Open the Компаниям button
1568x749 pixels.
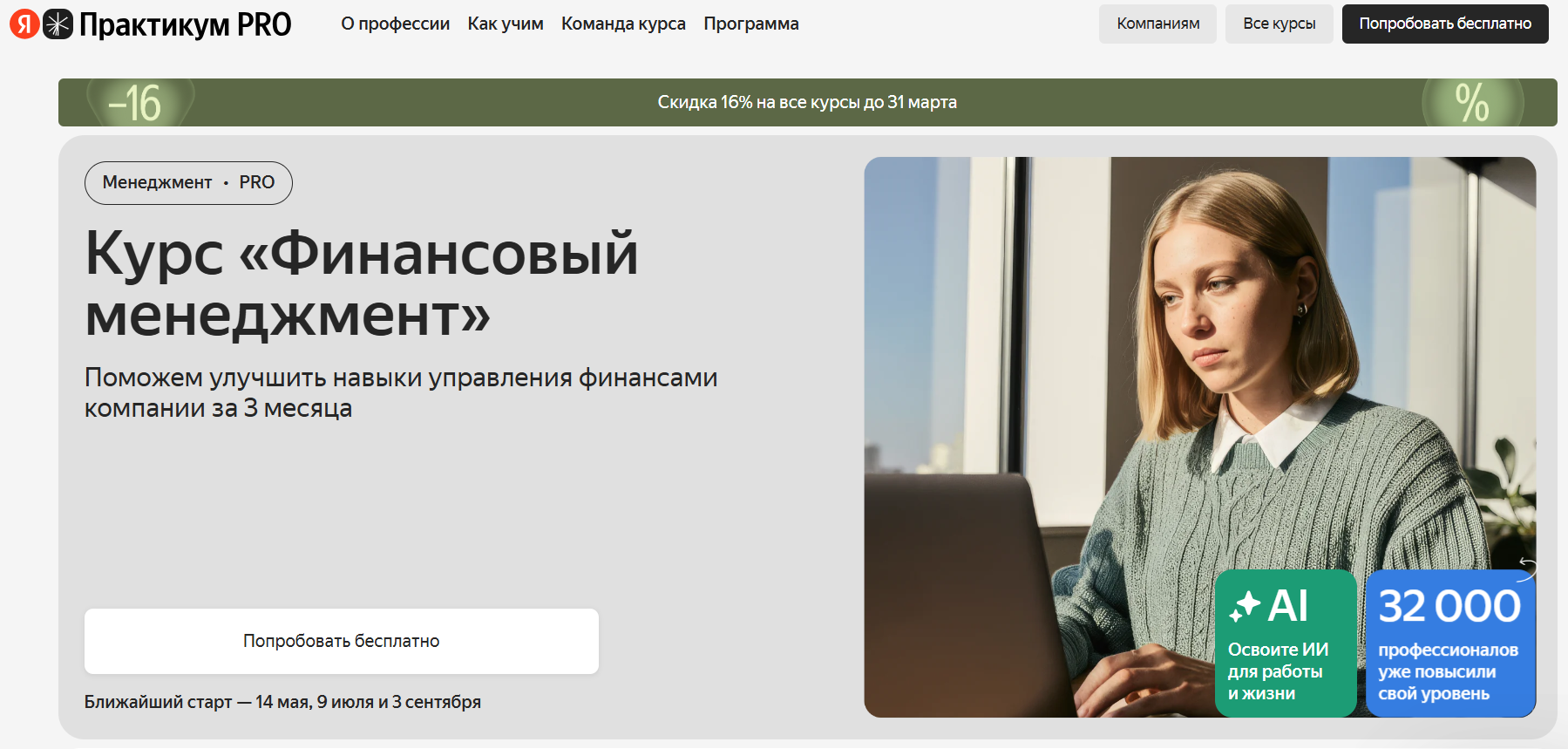coord(1157,24)
